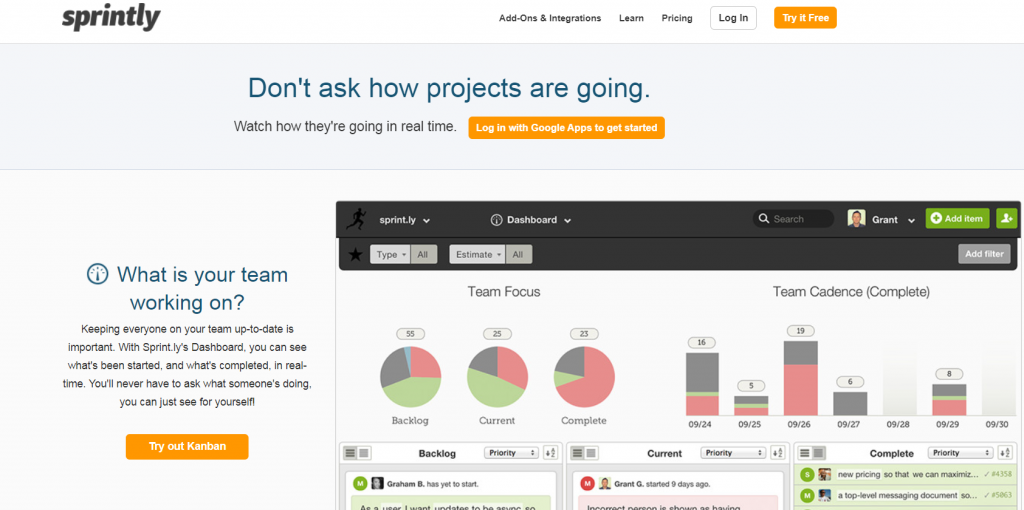Click the Log In button
Image resolution: width=1024 pixels, height=510 pixels.
pyautogui.click(x=733, y=18)
